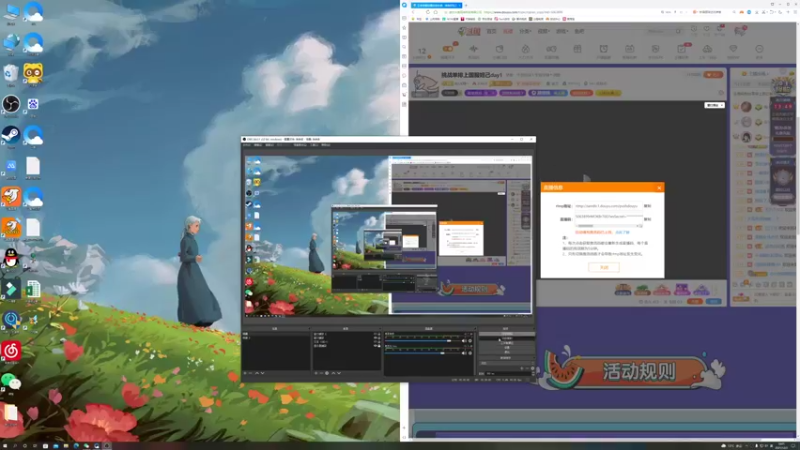
Task: Launch Steam from the desktop
Action: tap(11, 135)
